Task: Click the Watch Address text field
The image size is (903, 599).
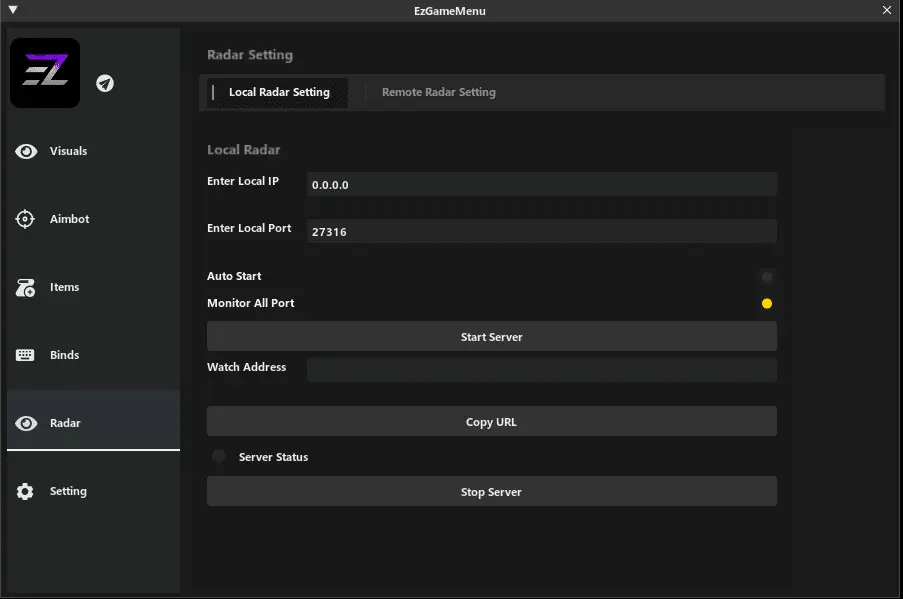Action: coord(540,370)
